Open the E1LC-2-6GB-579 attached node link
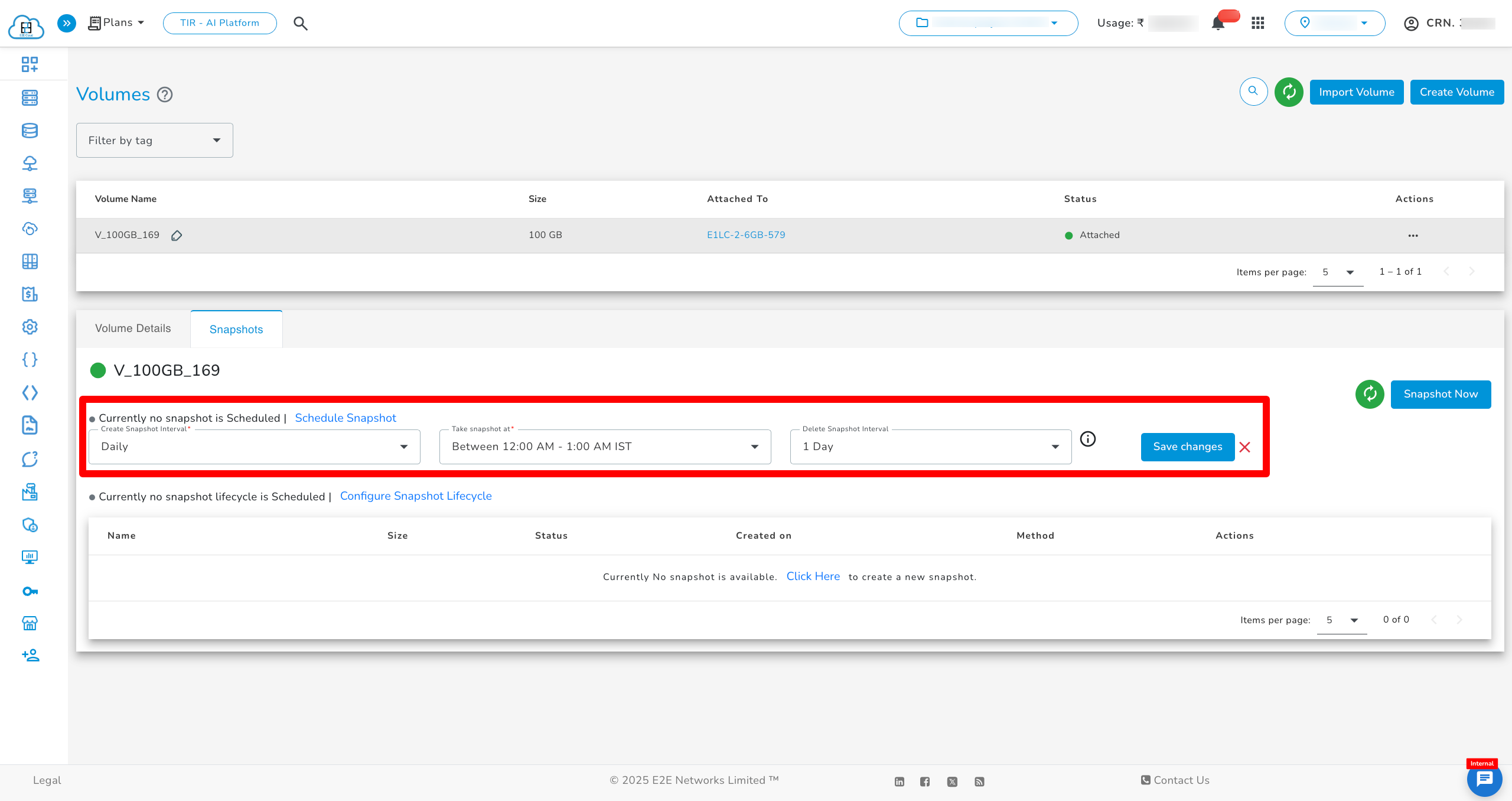Image resolution: width=1512 pixels, height=801 pixels. 746,235
